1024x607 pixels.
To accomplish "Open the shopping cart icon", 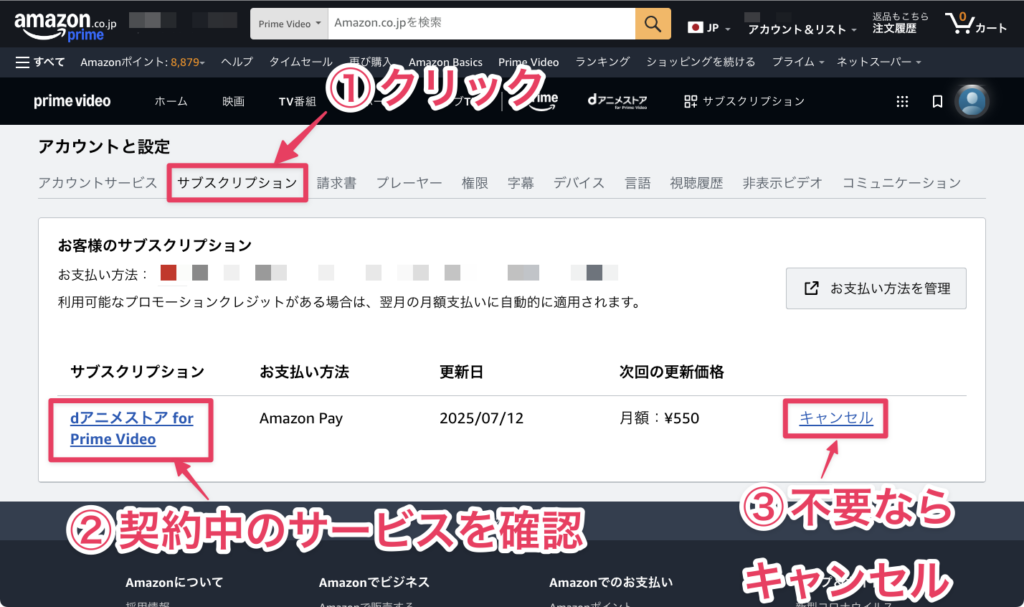I will click(975, 24).
